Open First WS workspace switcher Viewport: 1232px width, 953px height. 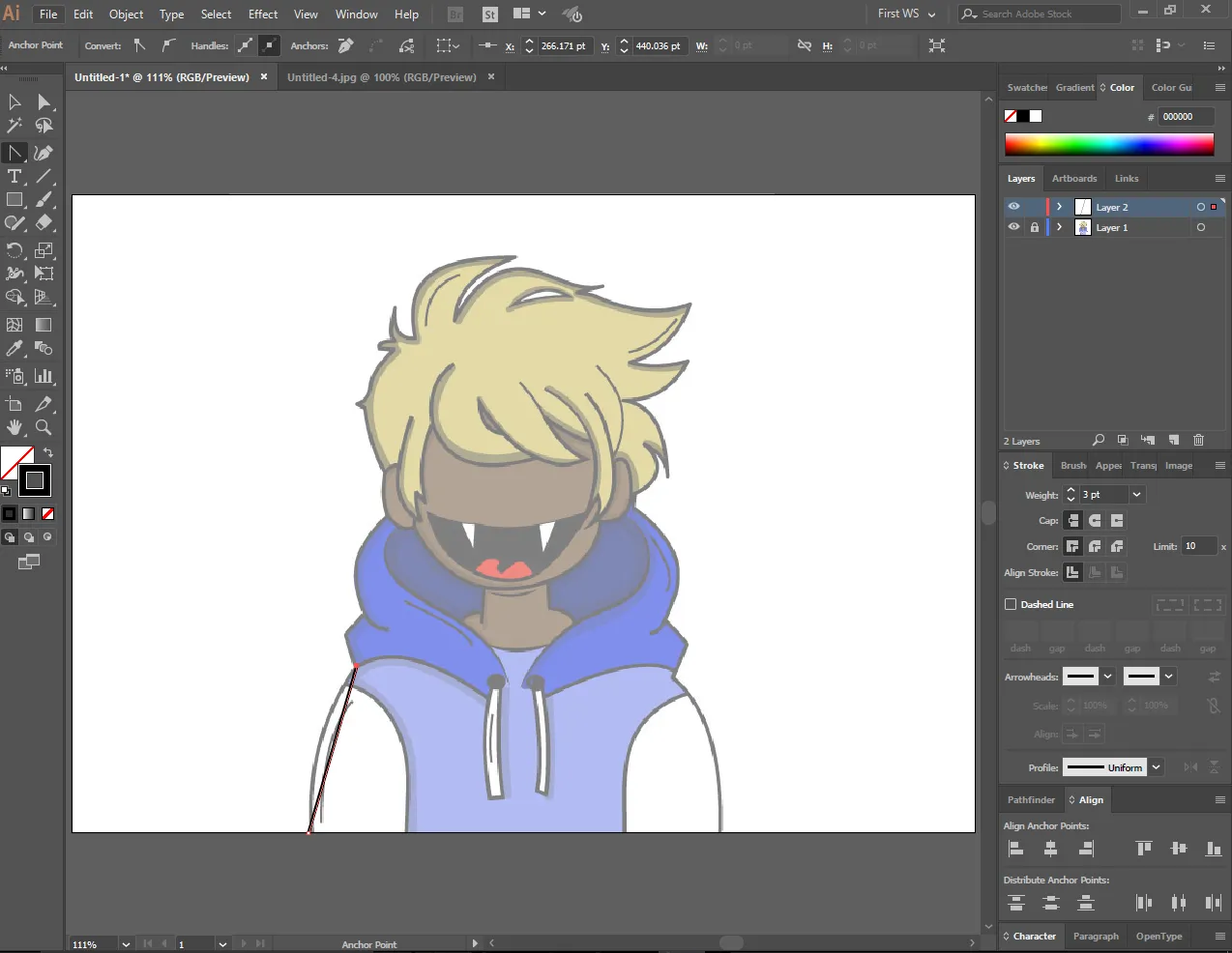[x=906, y=14]
